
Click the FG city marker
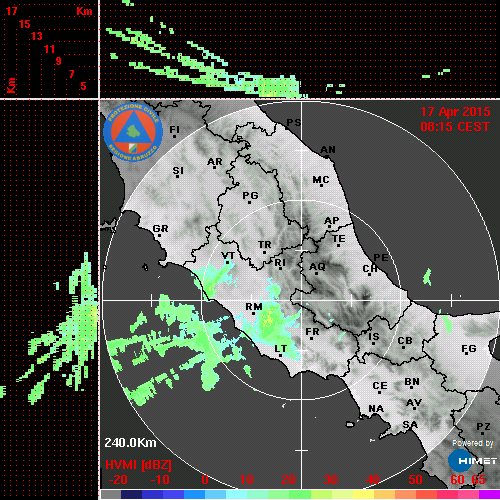tap(466, 354)
